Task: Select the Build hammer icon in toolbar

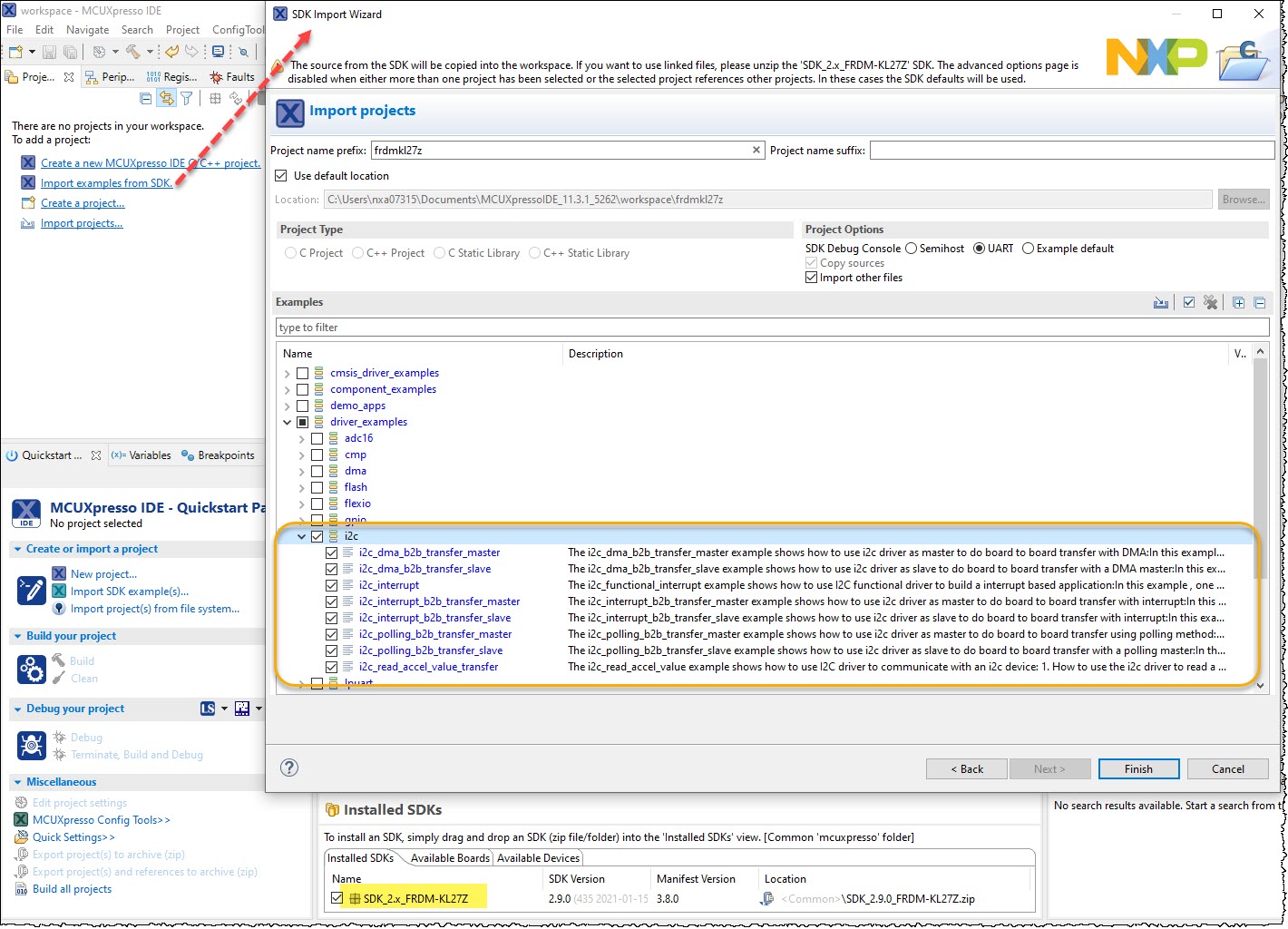Action: pos(134,53)
